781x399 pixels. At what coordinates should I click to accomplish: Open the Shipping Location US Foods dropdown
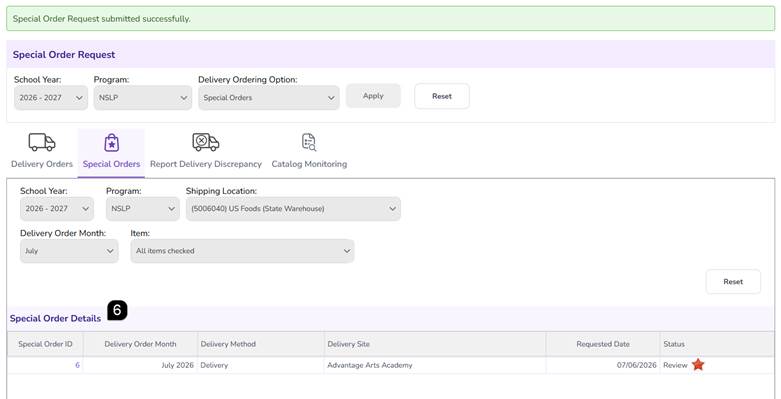tap(293, 209)
